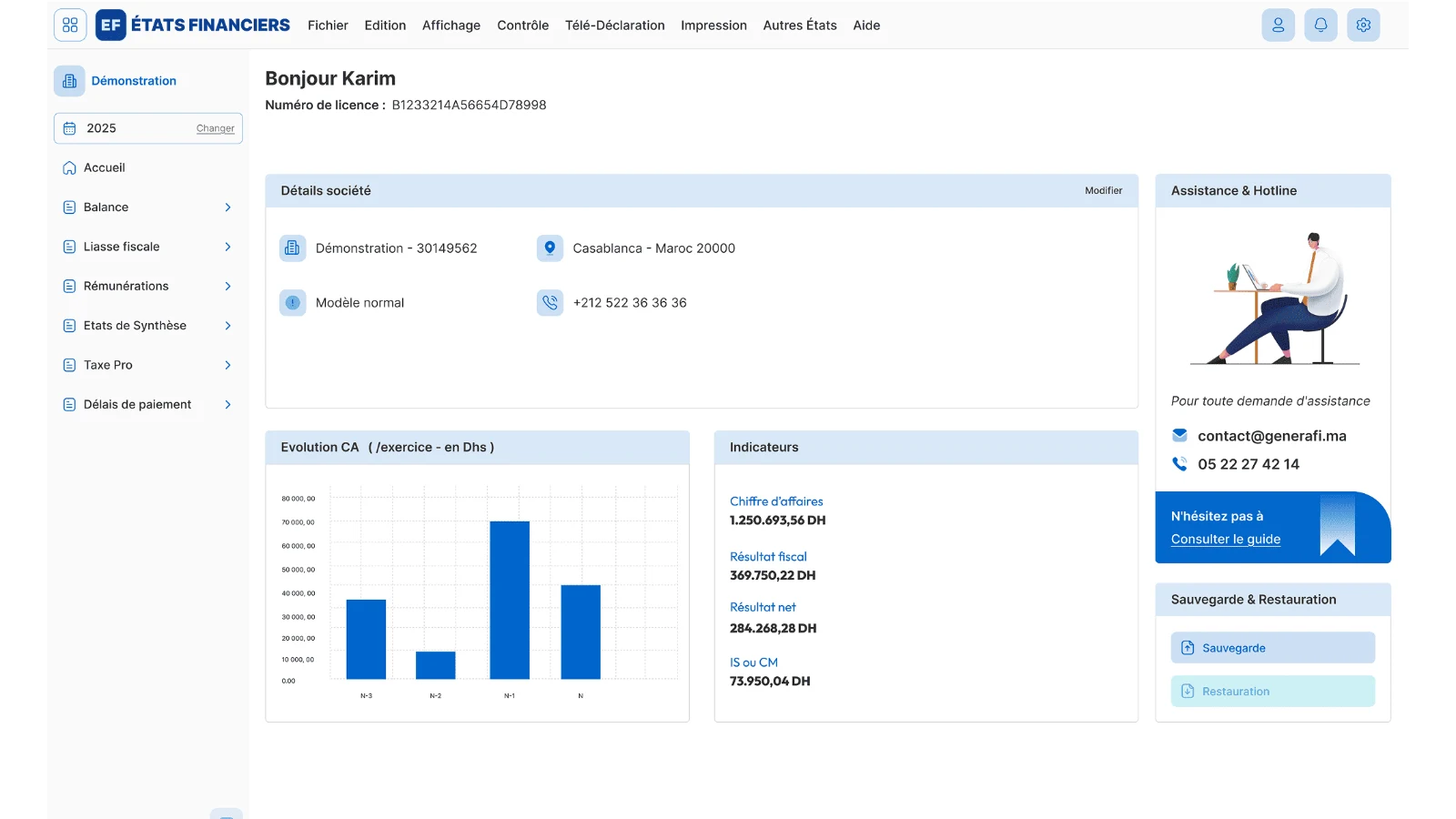Open the Fichier menu
Image resolution: width=1456 pixels, height=819 pixels.
pyautogui.click(x=328, y=25)
